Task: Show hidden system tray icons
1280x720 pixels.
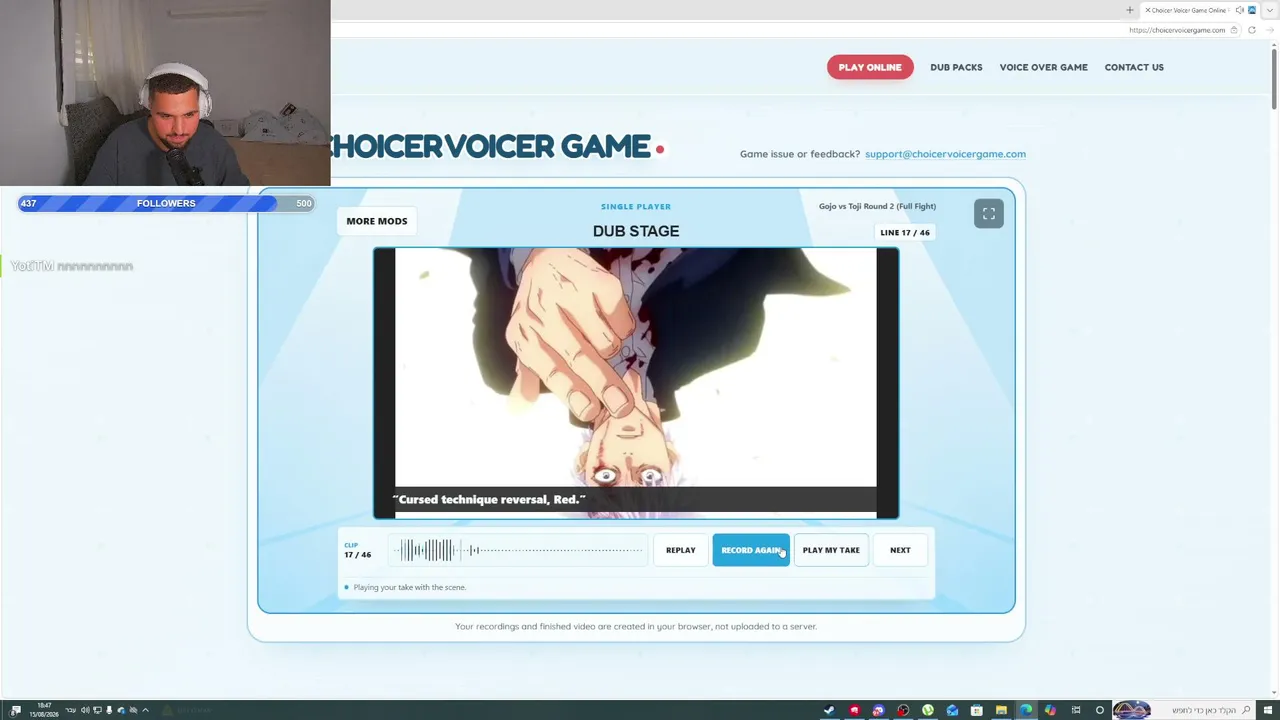Action: [145, 710]
